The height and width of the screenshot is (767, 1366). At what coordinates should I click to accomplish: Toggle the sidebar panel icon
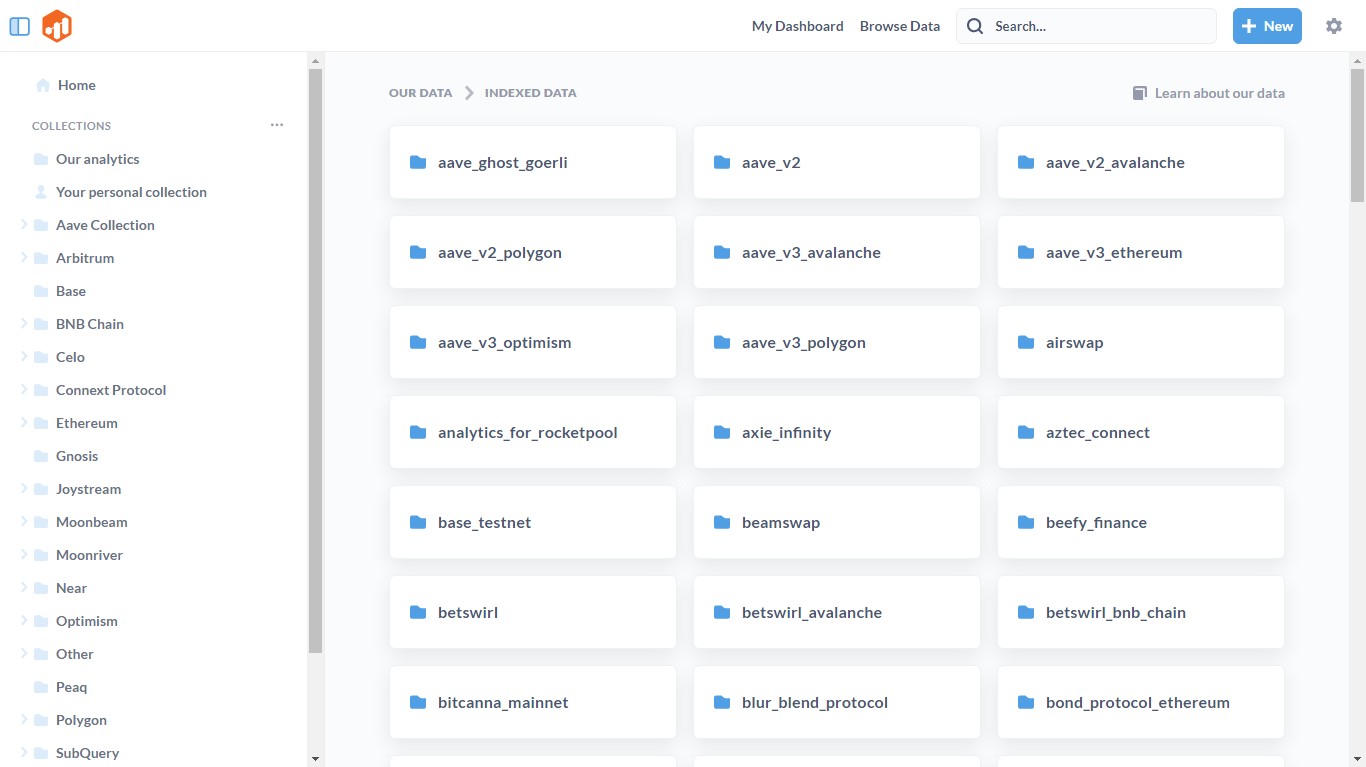[19, 26]
